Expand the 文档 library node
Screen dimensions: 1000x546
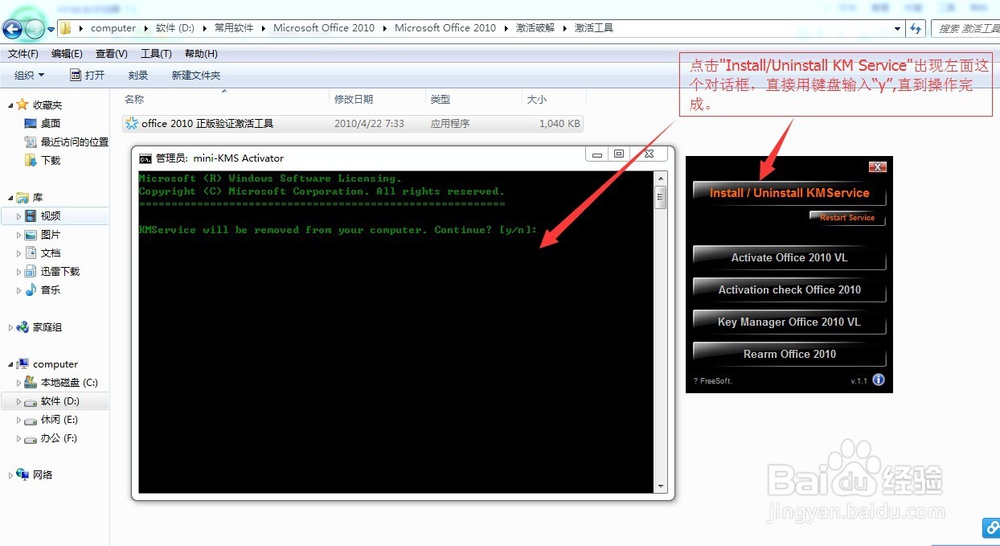(18, 253)
